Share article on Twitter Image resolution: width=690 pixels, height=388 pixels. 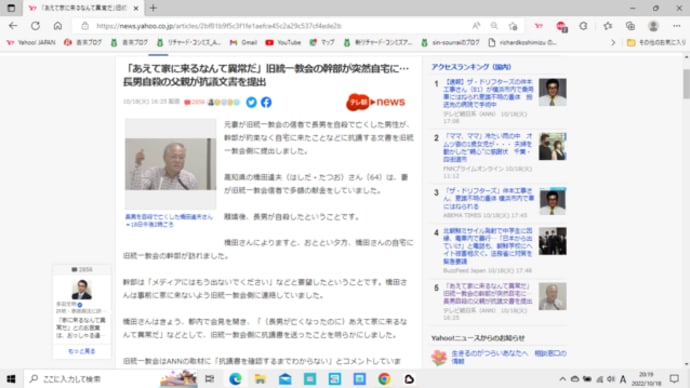point(251,102)
